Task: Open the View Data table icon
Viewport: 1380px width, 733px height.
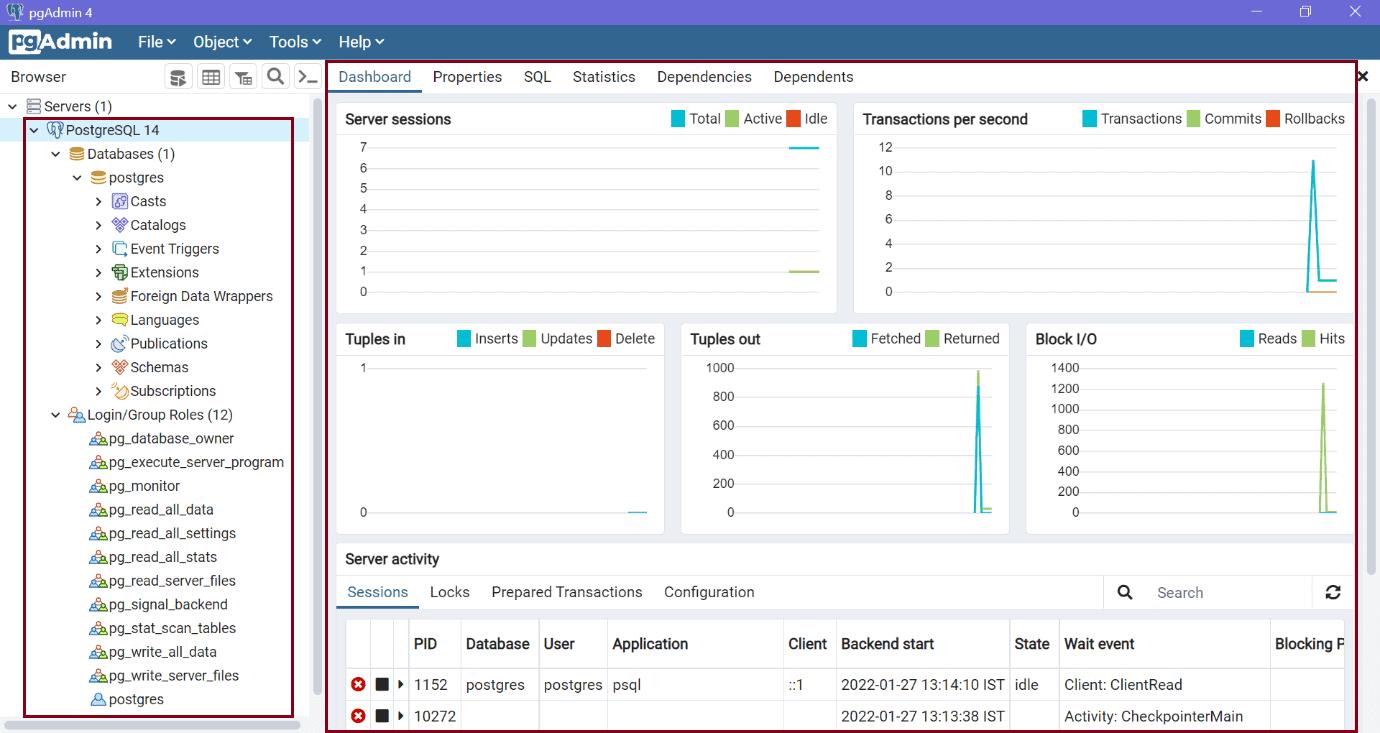Action: coord(211,77)
